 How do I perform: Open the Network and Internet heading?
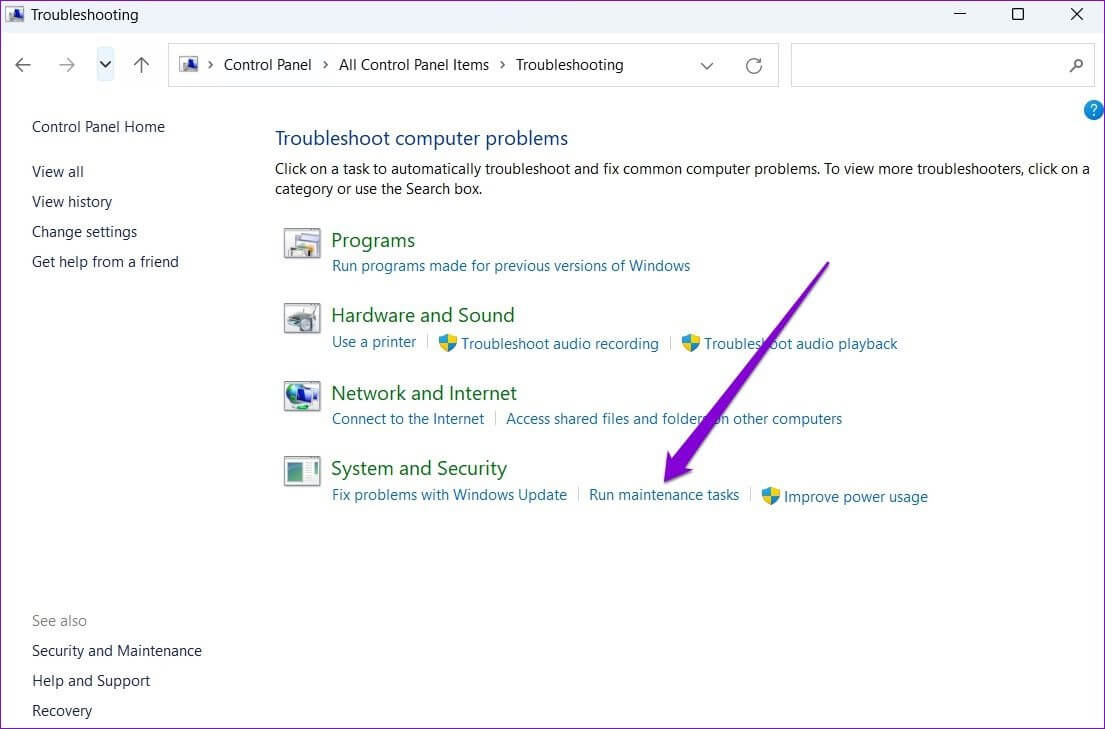pyautogui.click(x=424, y=393)
